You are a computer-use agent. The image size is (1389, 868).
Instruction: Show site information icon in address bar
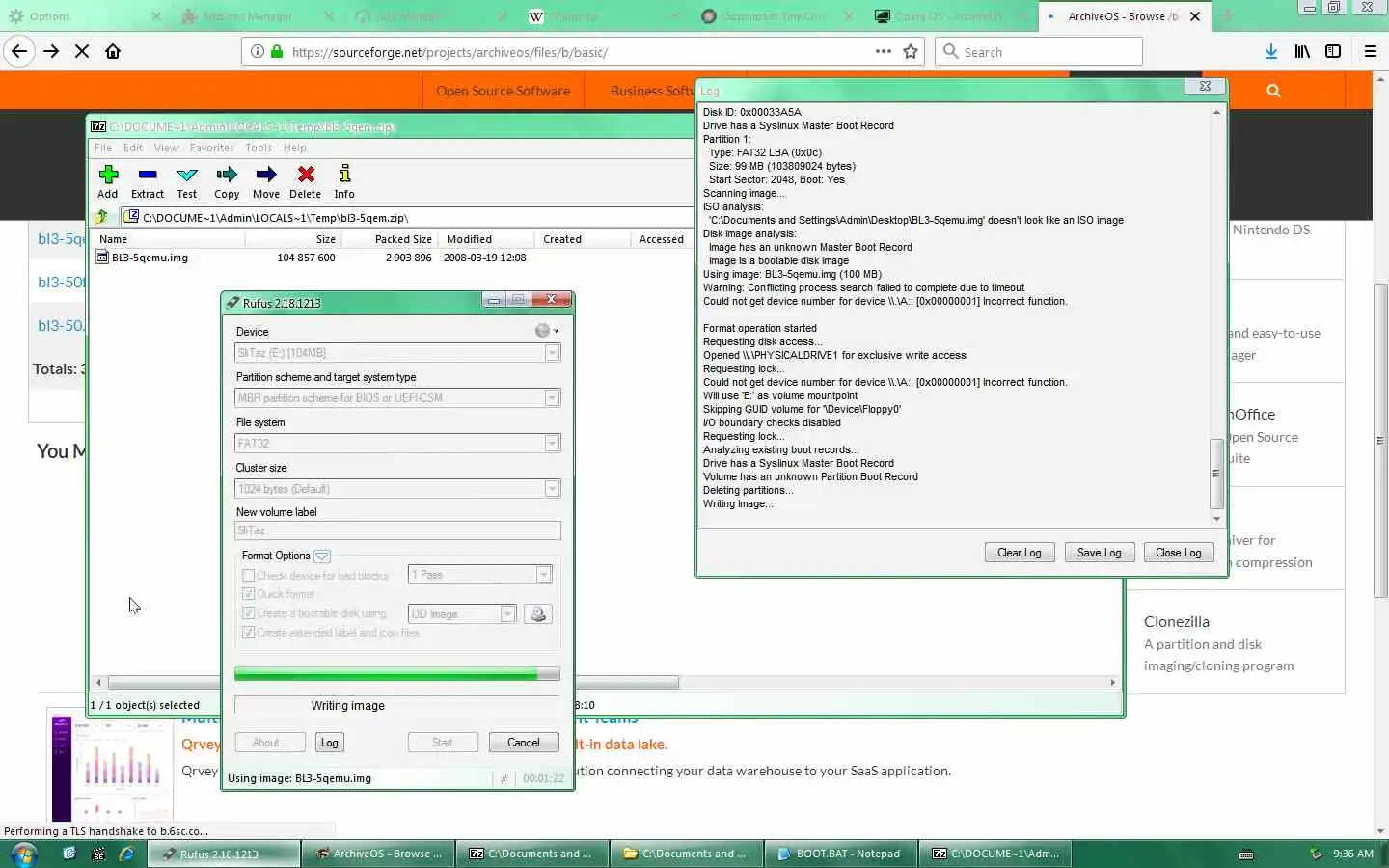tap(258, 52)
